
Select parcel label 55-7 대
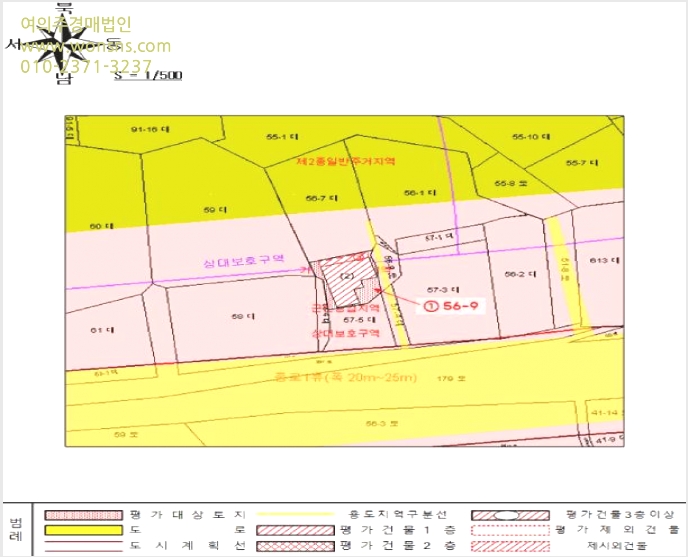pyautogui.click(x=582, y=163)
